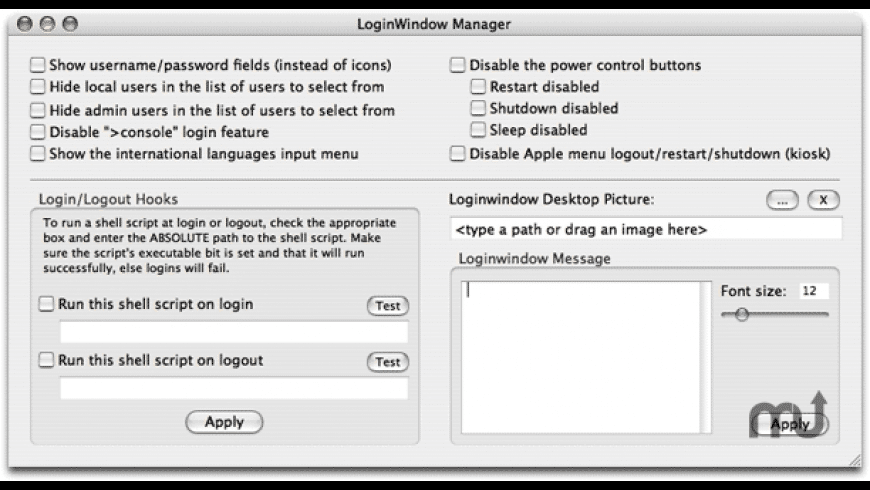
Task: Click the window resize grip corner
Action: point(854,459)
